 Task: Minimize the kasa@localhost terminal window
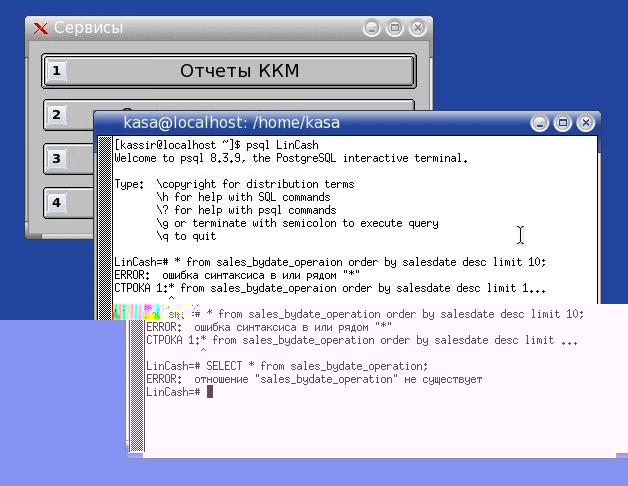(539, 123)
